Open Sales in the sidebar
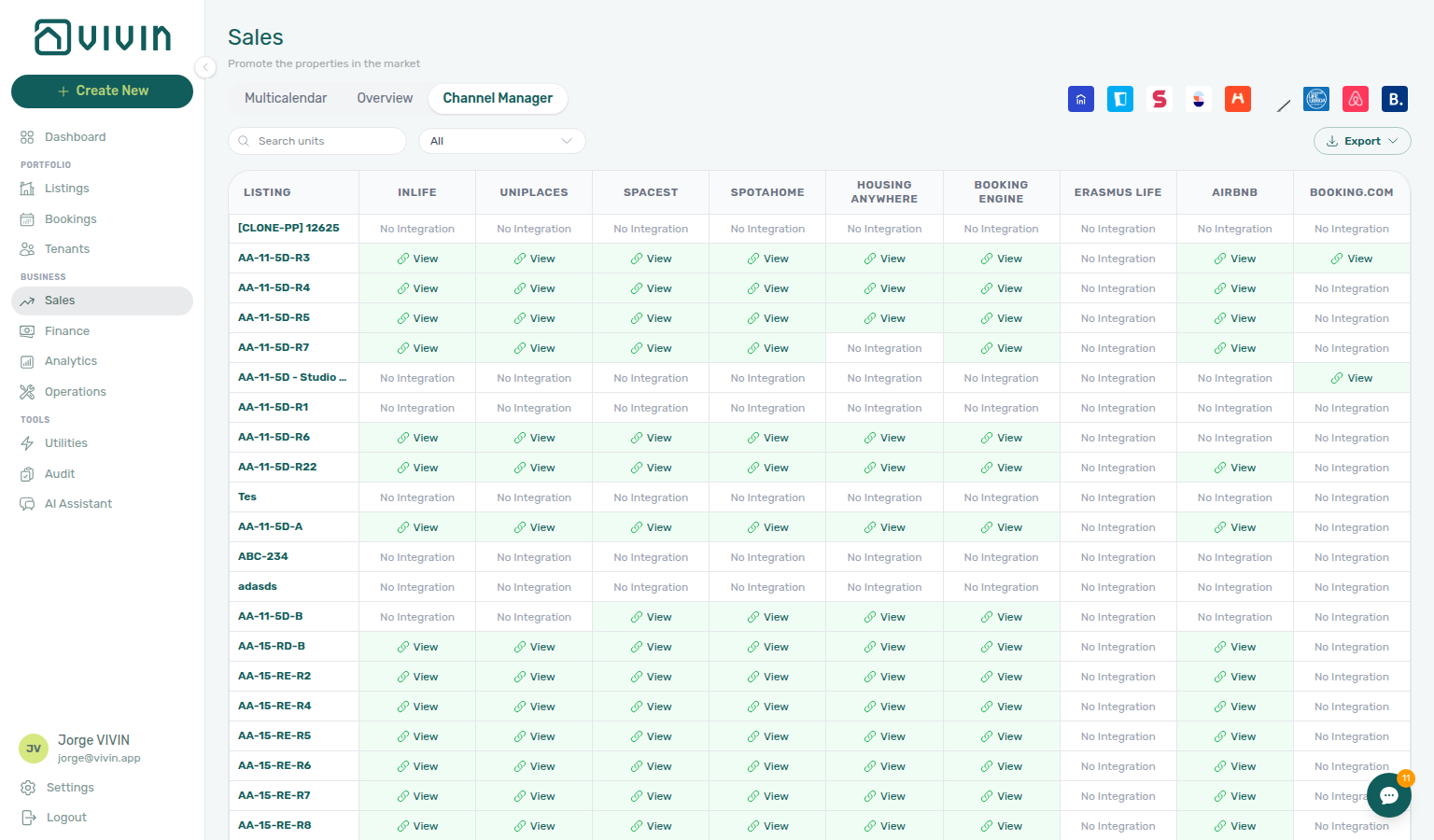Image resolution: width=1434 pixels, height=840 pixels. coord(102,301)
